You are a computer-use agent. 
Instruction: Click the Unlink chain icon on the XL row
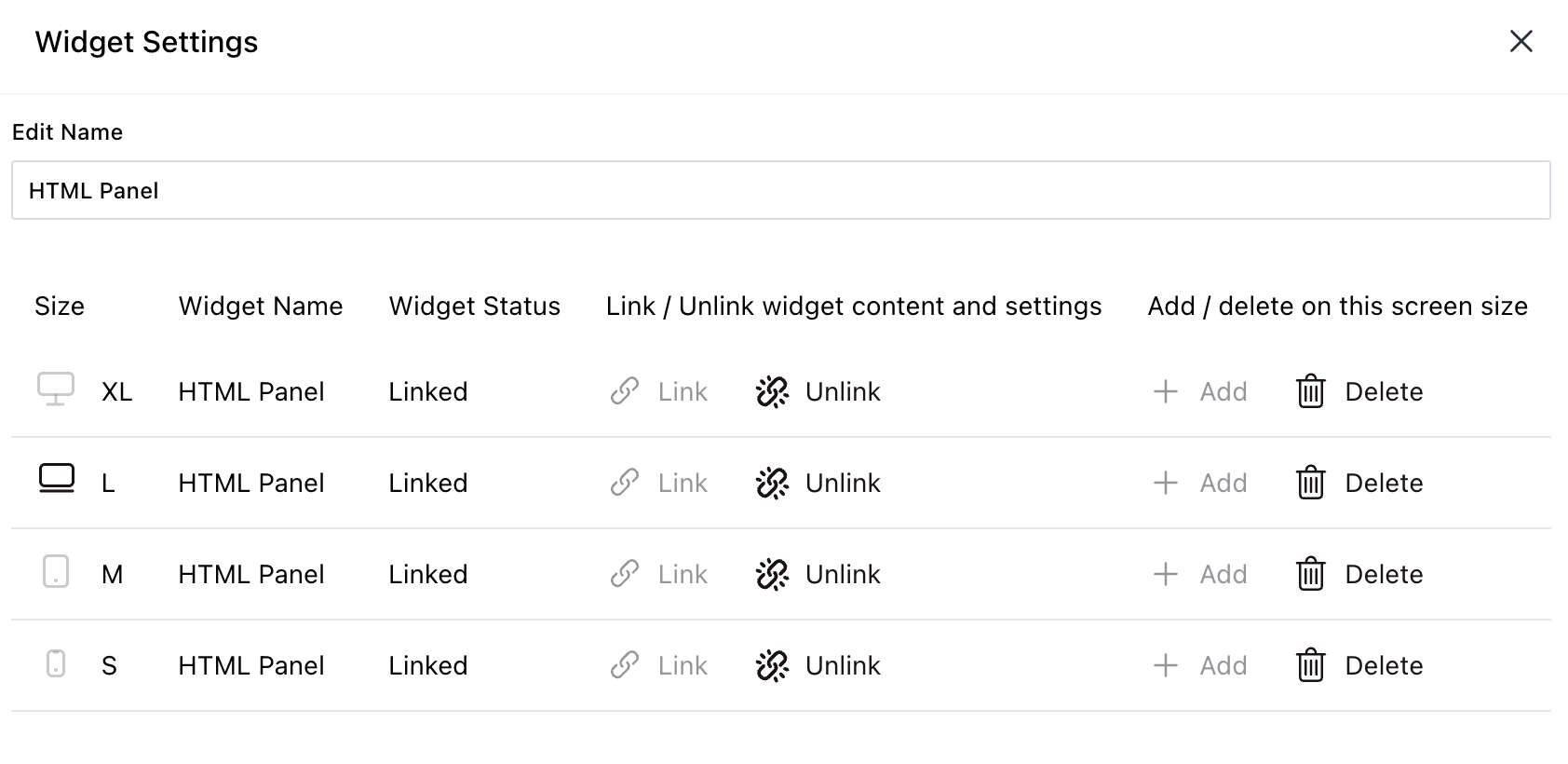pos(773,391)
